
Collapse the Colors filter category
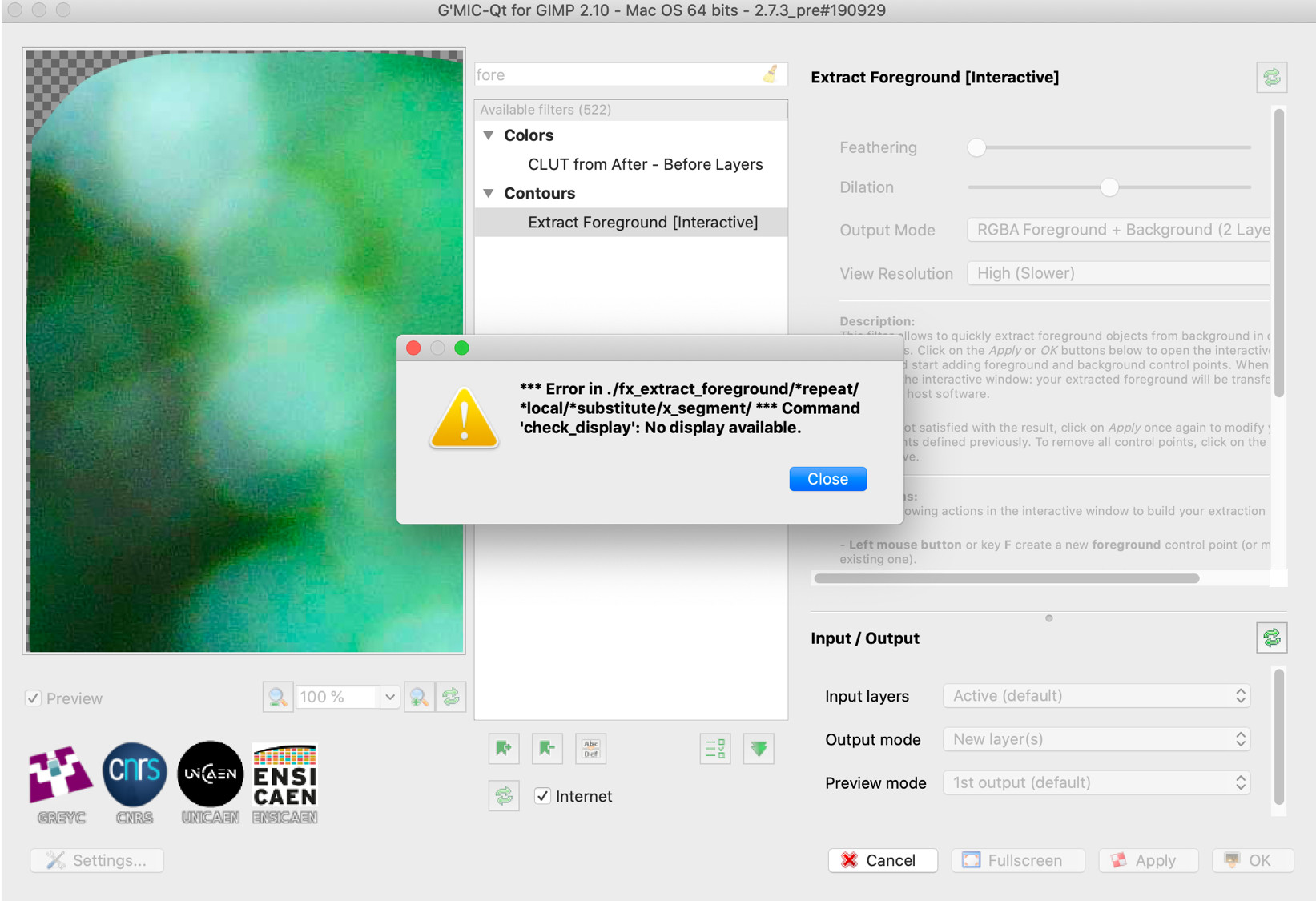[x=488, y=135]
